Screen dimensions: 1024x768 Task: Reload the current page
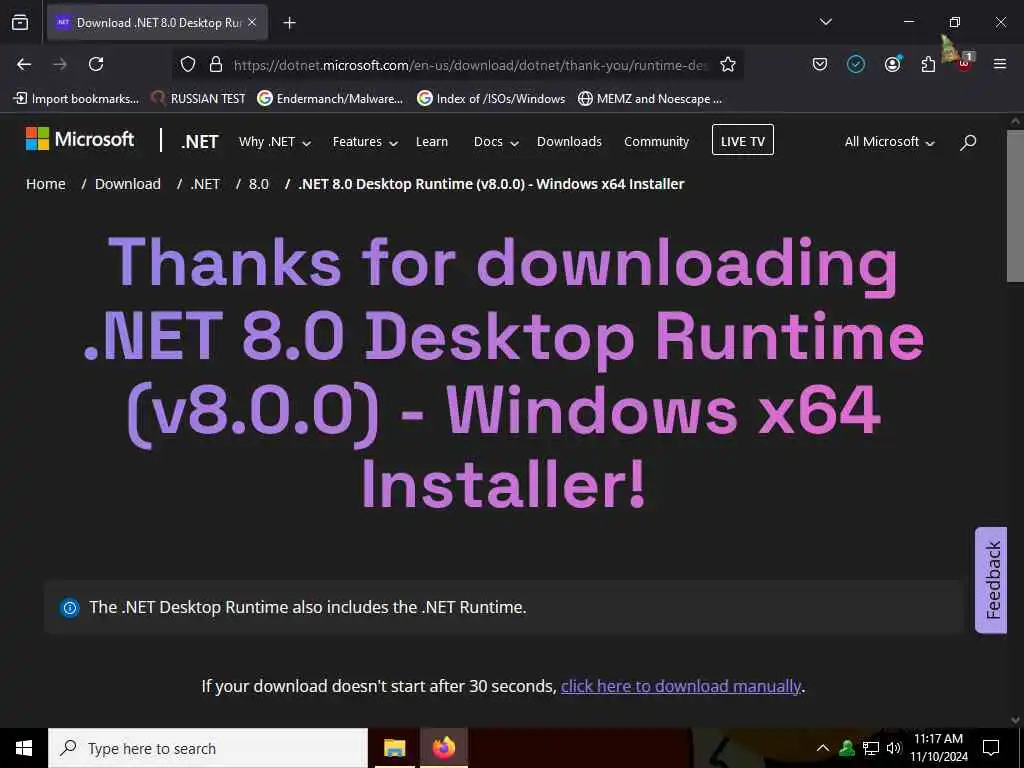[96, 64]
